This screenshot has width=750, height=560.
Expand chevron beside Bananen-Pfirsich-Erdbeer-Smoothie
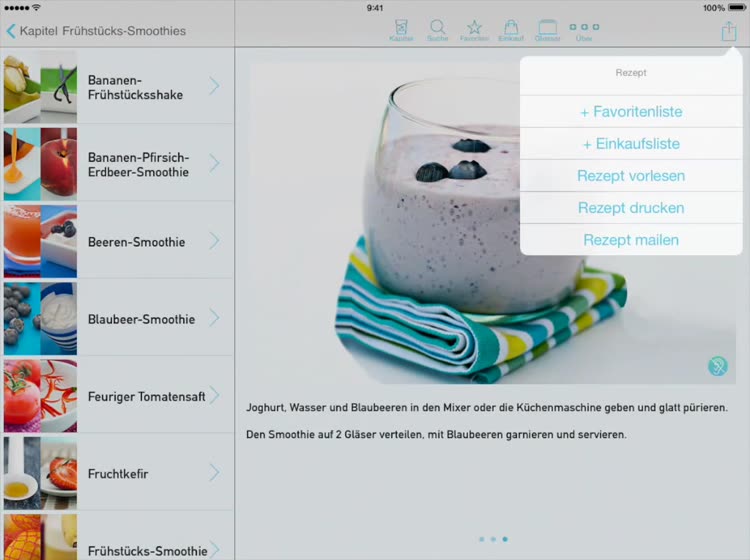(214, 164)
